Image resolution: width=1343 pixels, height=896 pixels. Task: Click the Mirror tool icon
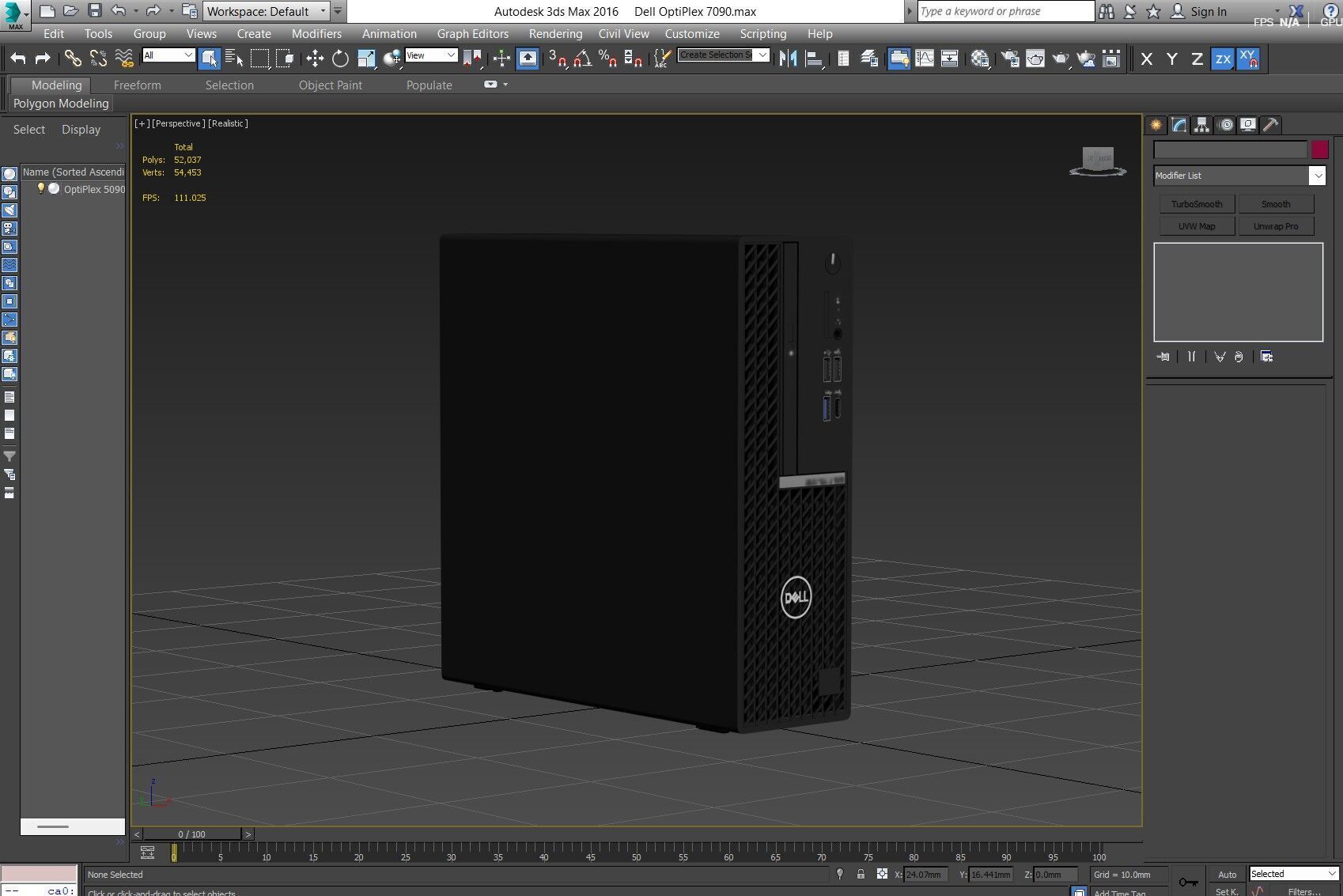(788, 58)
